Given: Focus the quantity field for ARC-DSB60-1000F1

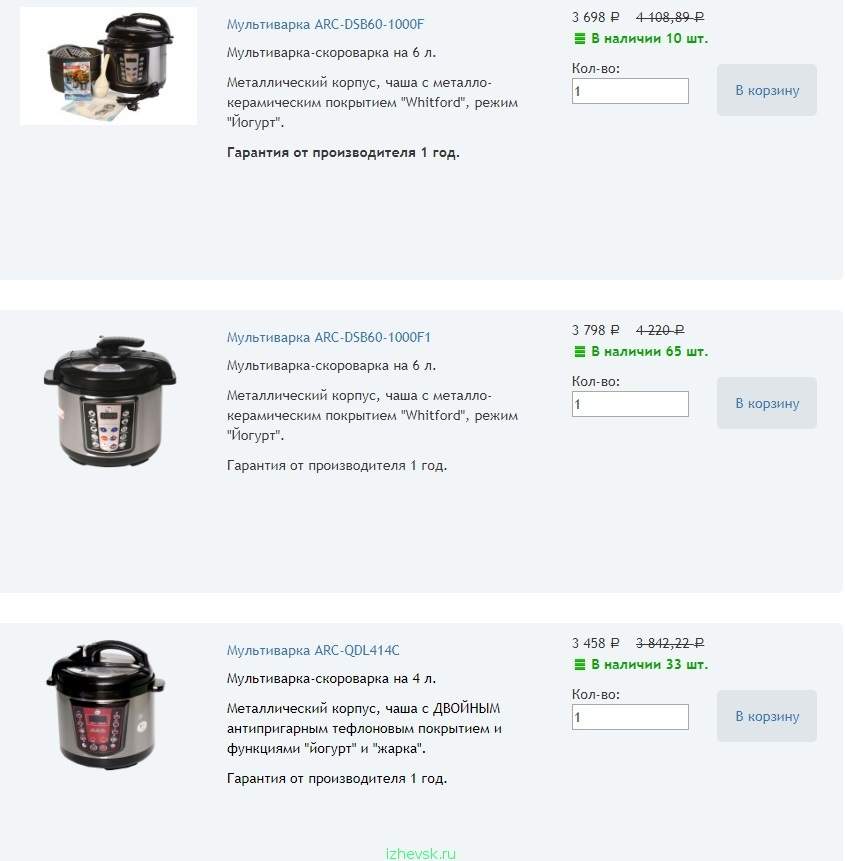Looking at the screenshot, I should [x=630, y=404].
